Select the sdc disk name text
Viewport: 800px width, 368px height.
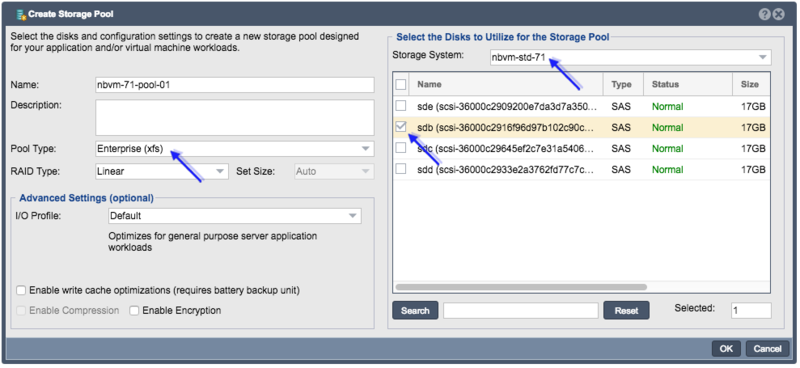pos(506,149)
